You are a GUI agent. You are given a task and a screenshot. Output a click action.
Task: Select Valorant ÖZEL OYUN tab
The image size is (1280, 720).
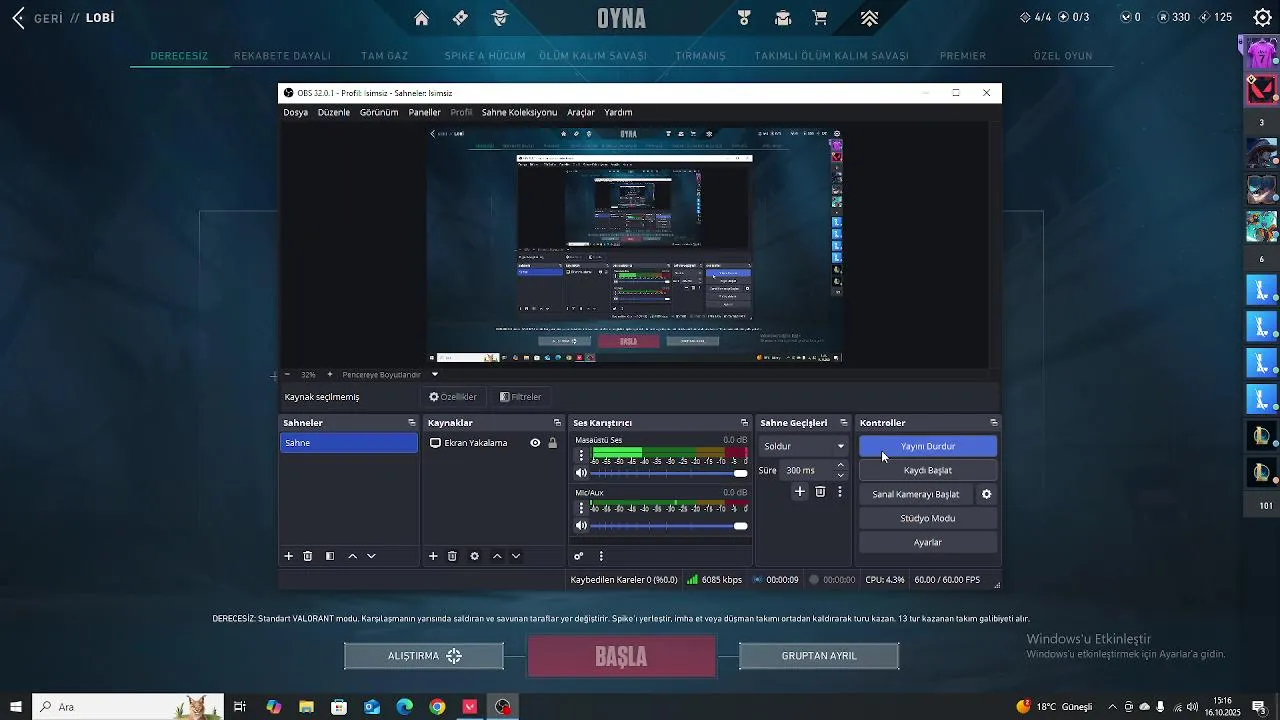pyautogui.click(x=1063, y=56)
